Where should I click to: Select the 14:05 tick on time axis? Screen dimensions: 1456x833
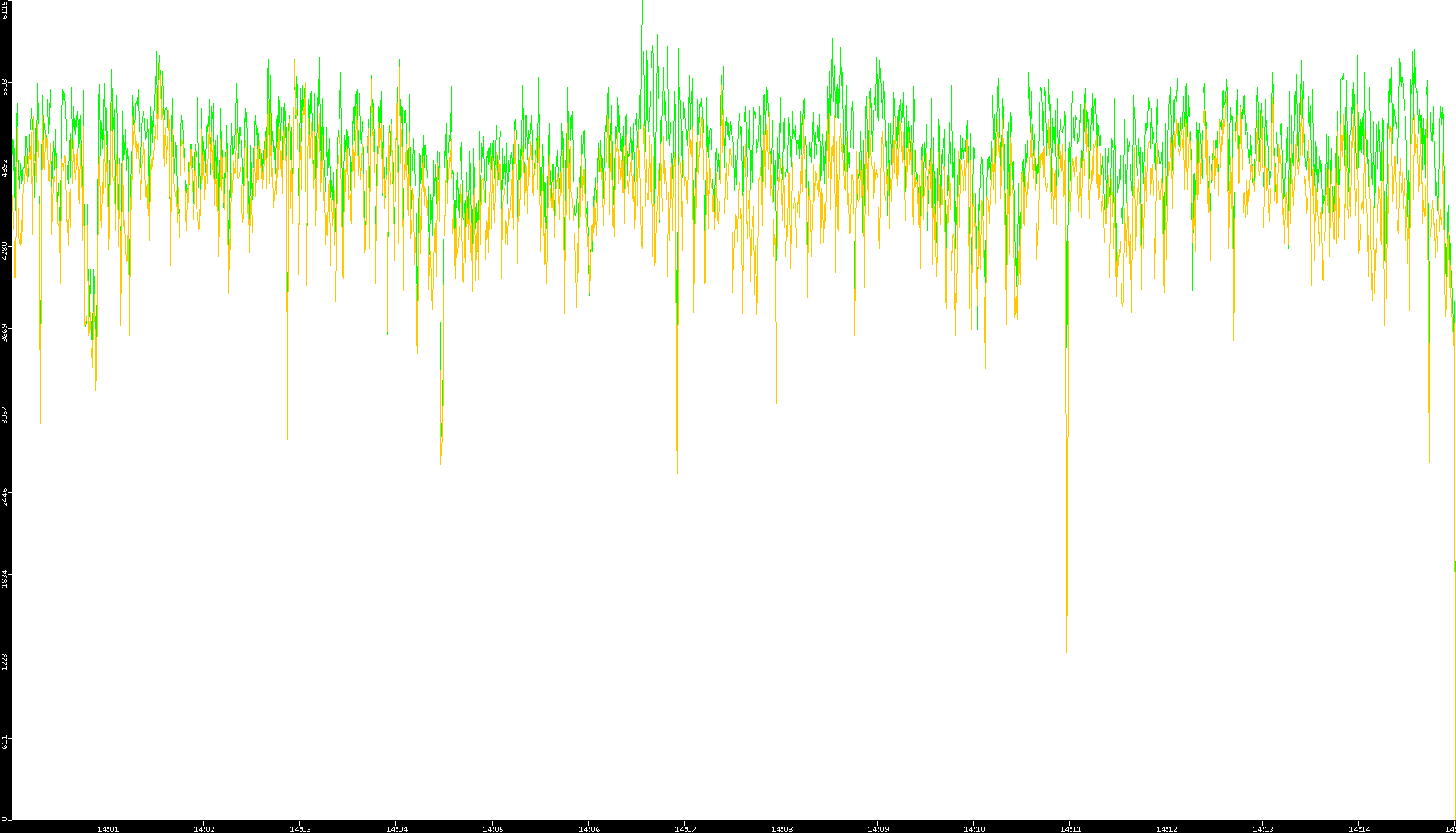(493, 829)
